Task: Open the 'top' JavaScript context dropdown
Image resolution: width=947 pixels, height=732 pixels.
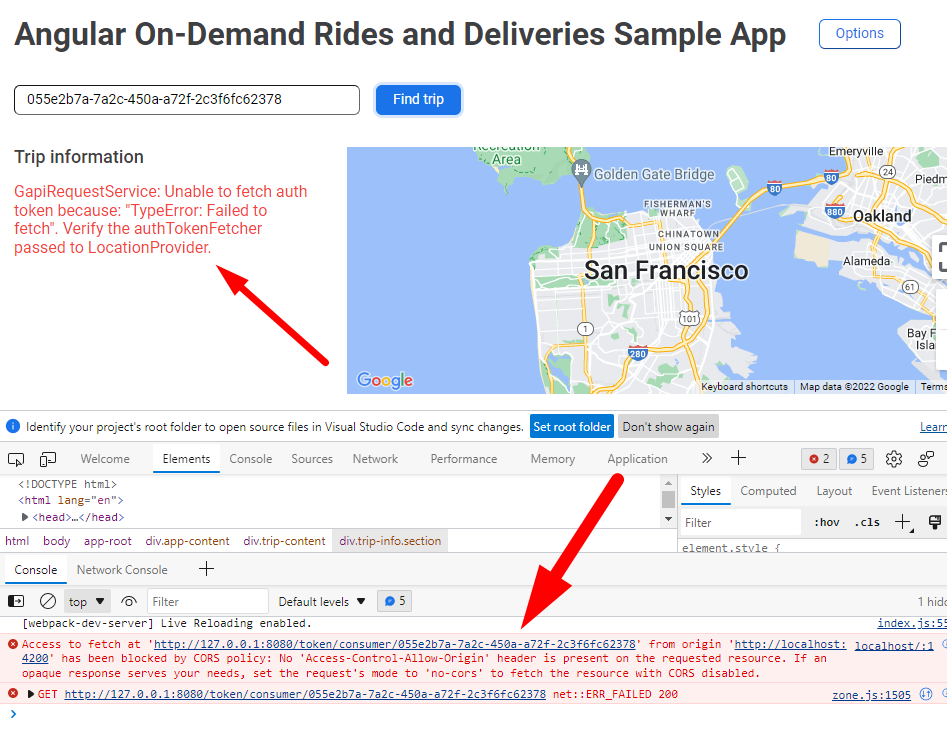Action: click(x=87, y=602)
